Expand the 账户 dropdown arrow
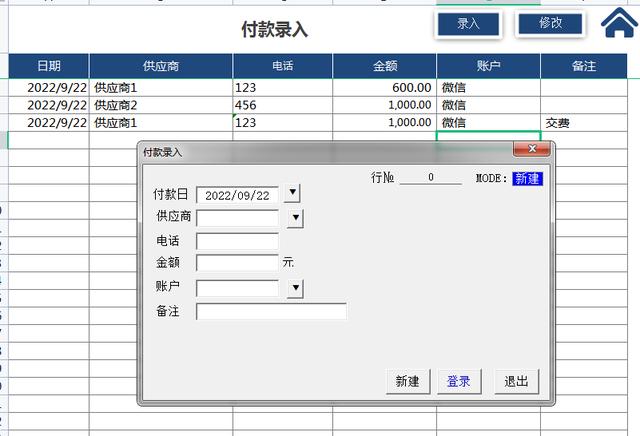 tap(296, 288)
